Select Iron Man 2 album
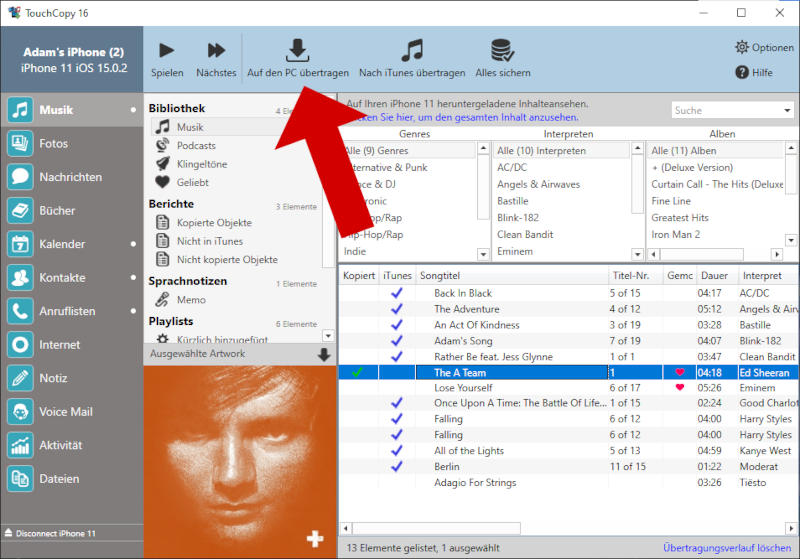 (676, 235)
